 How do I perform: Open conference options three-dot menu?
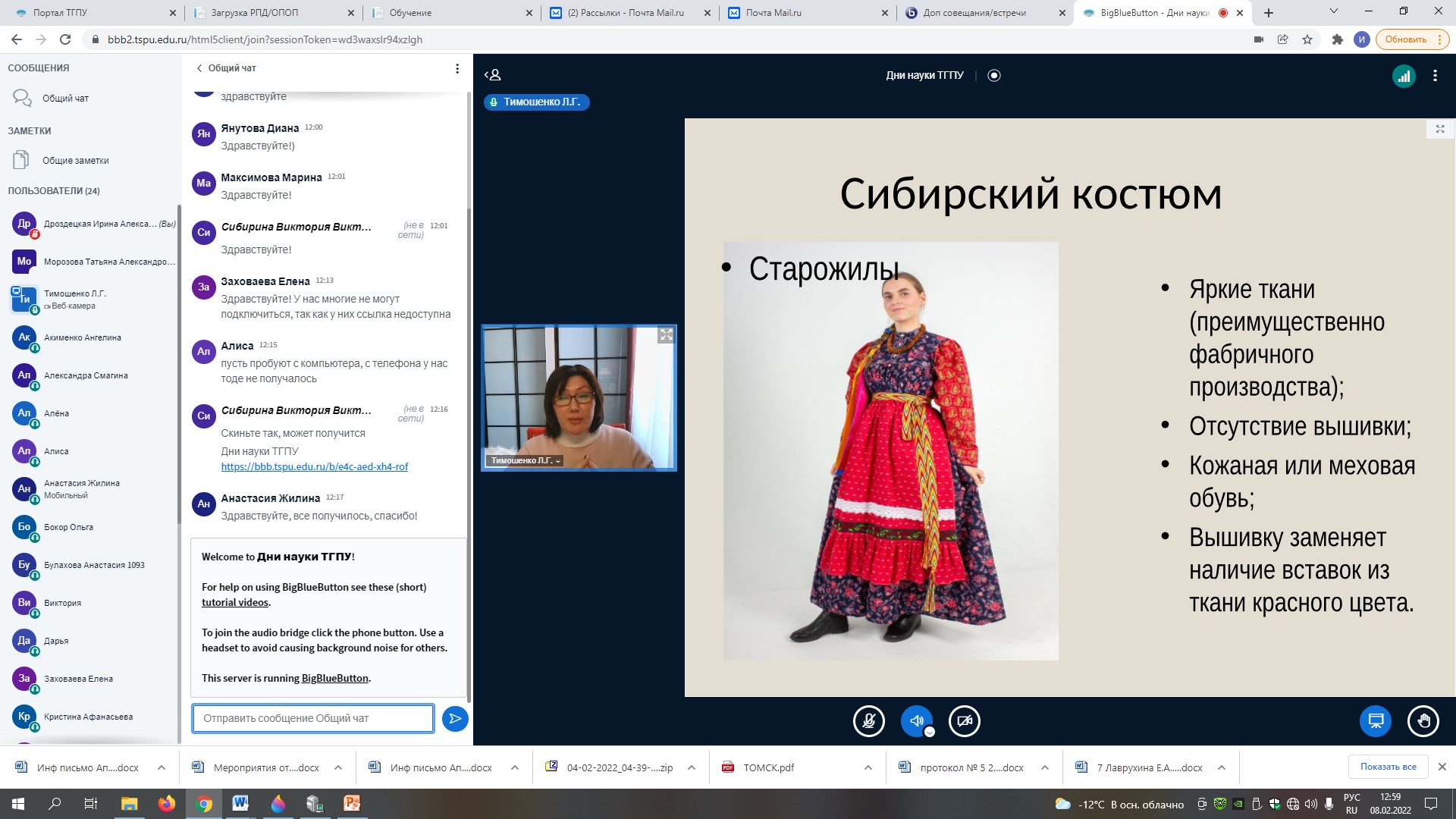(1435, 76)
